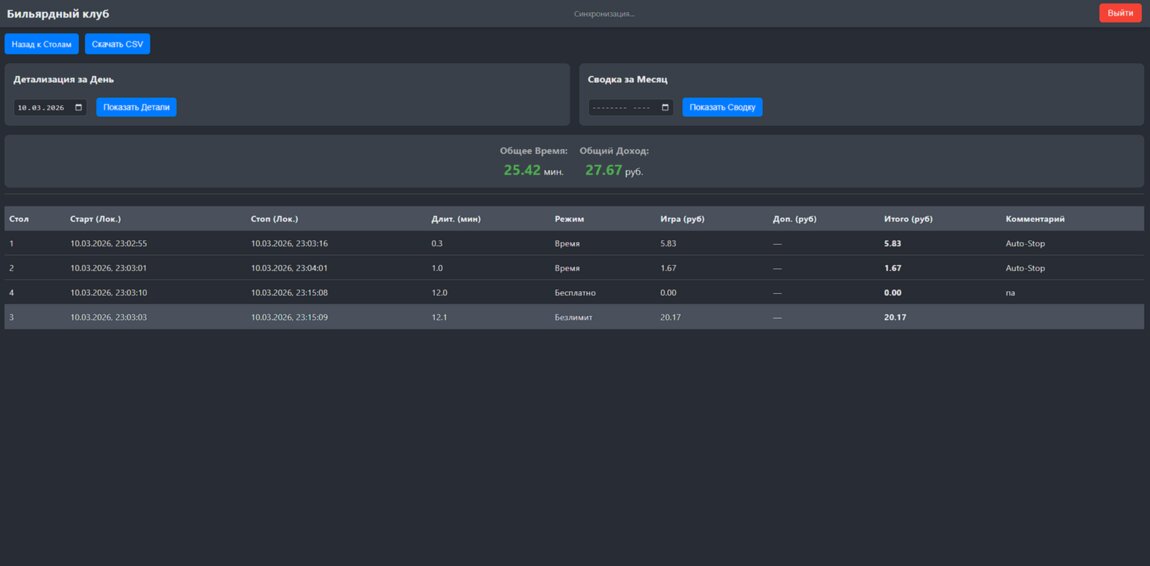Click the Итого (руб) column header
Screen dimensions: 1150x566
(x=908, y=219)
